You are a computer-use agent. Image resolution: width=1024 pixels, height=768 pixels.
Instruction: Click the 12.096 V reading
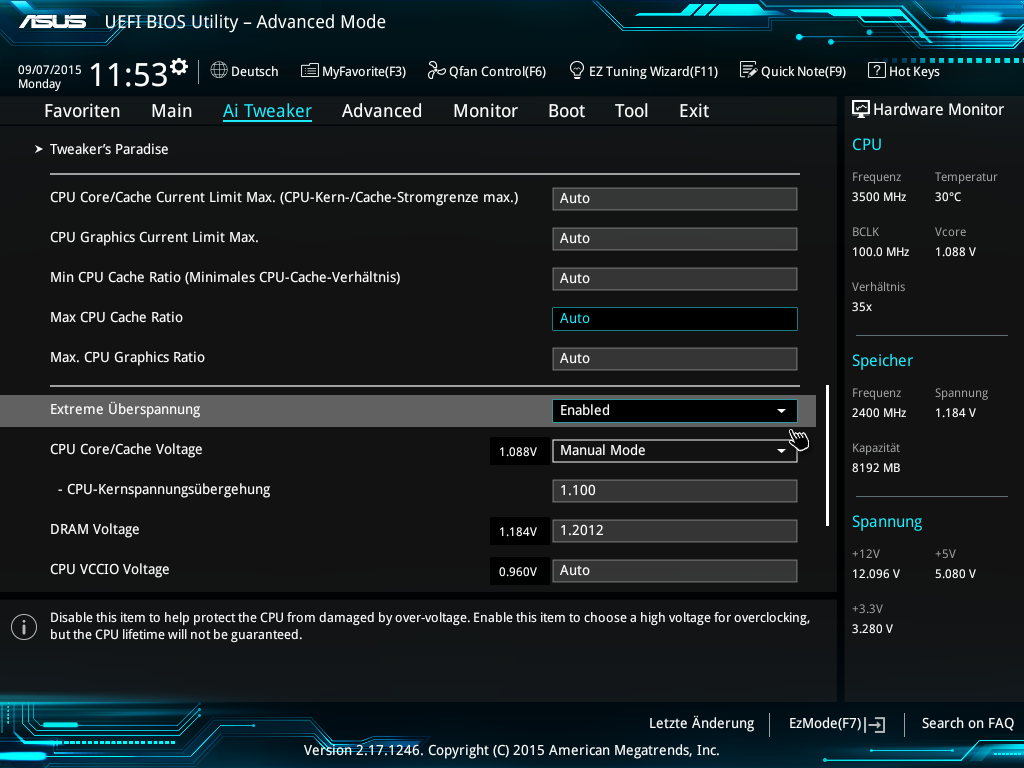click(x=876, y=574)
